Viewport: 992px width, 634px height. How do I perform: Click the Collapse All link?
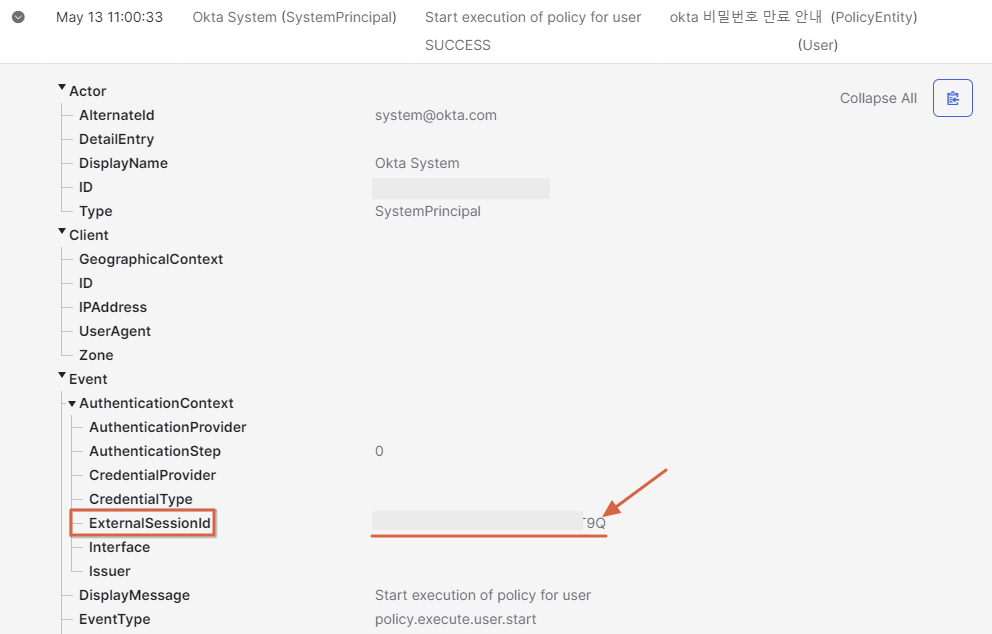[878, 98]
